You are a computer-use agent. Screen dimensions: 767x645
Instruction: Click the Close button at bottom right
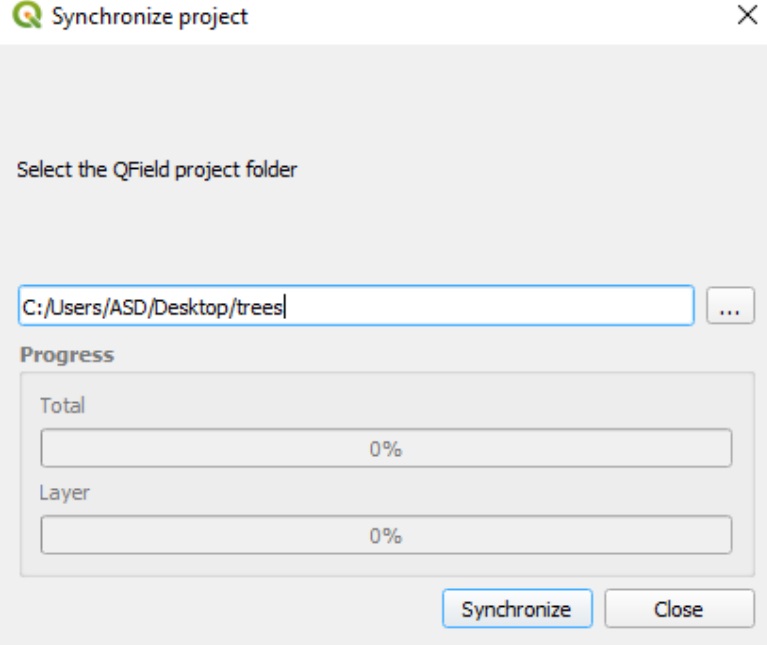pos(678,609)
